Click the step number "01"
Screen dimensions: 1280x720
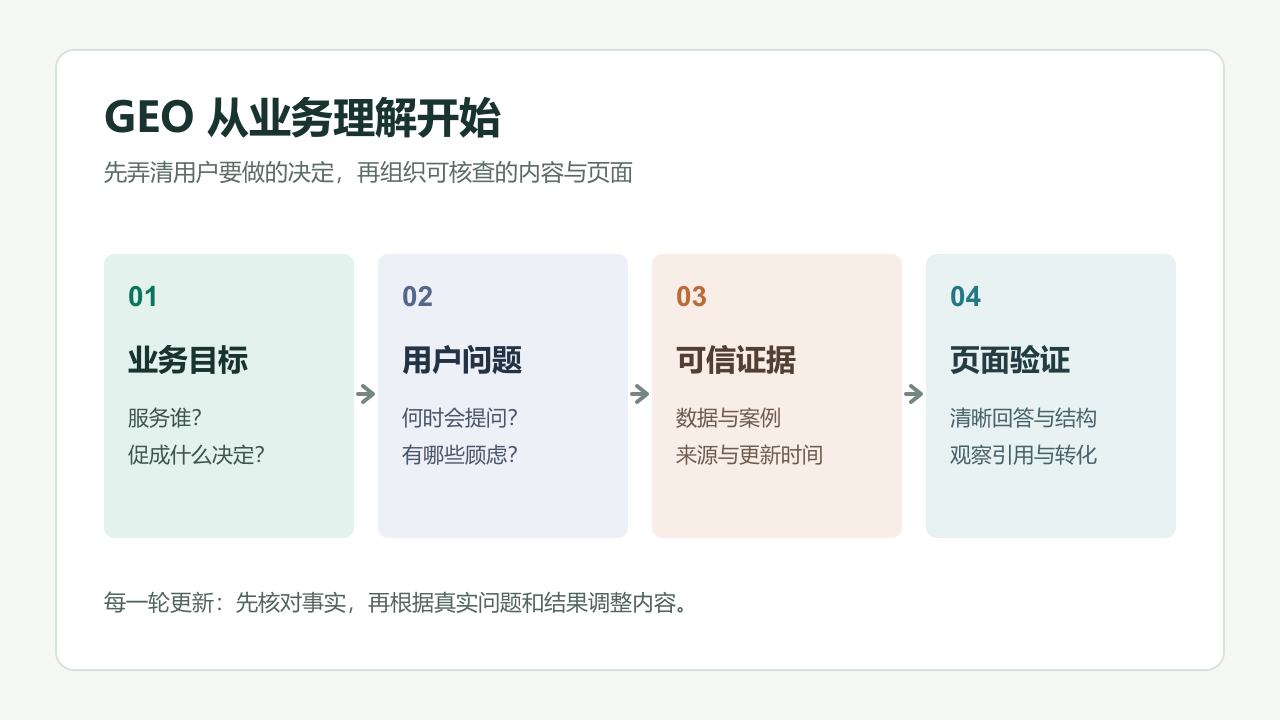coord(143,297)
